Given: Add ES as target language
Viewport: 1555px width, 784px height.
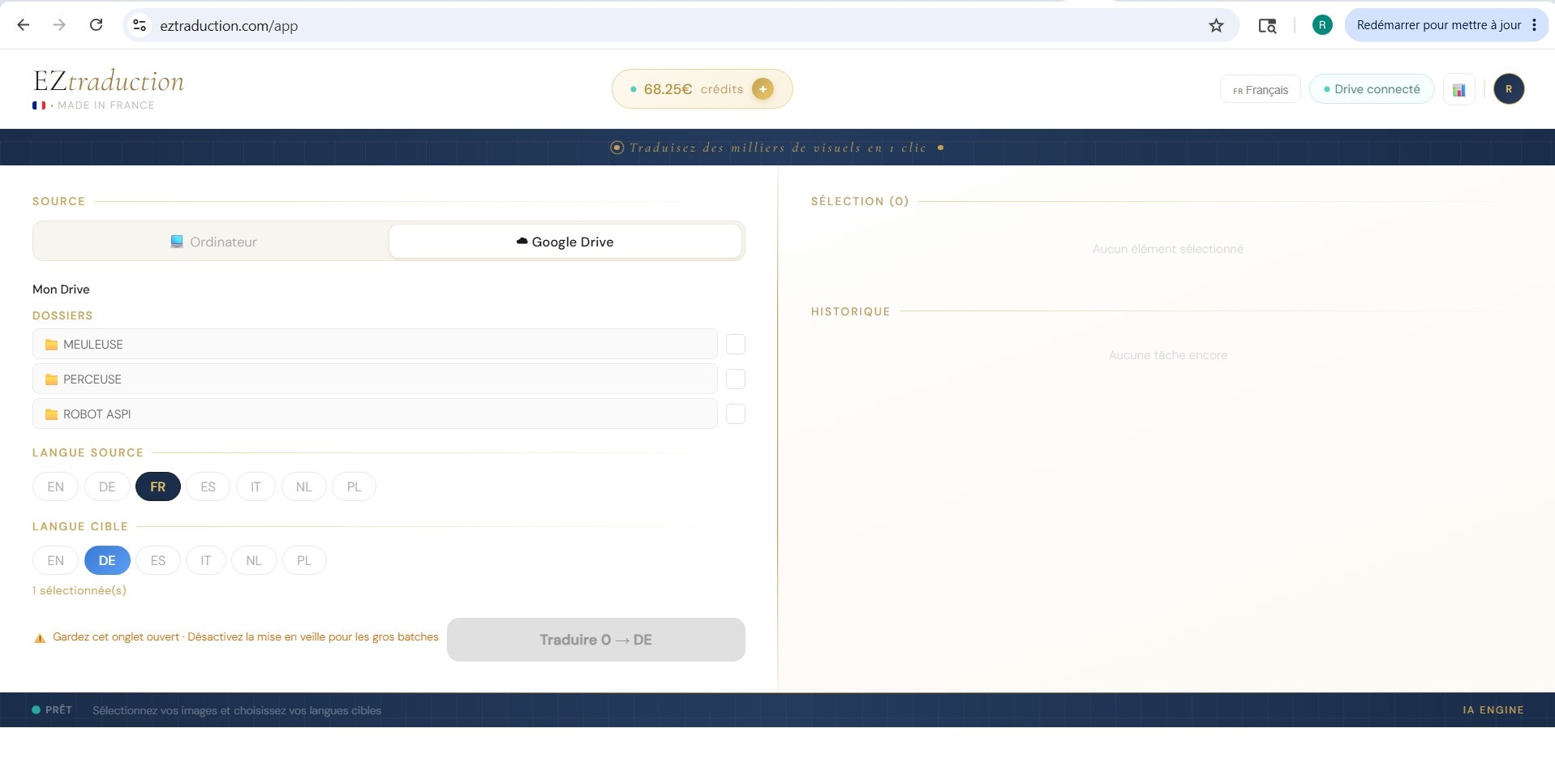Looking at the screenshot, I should tap(158, 560).
